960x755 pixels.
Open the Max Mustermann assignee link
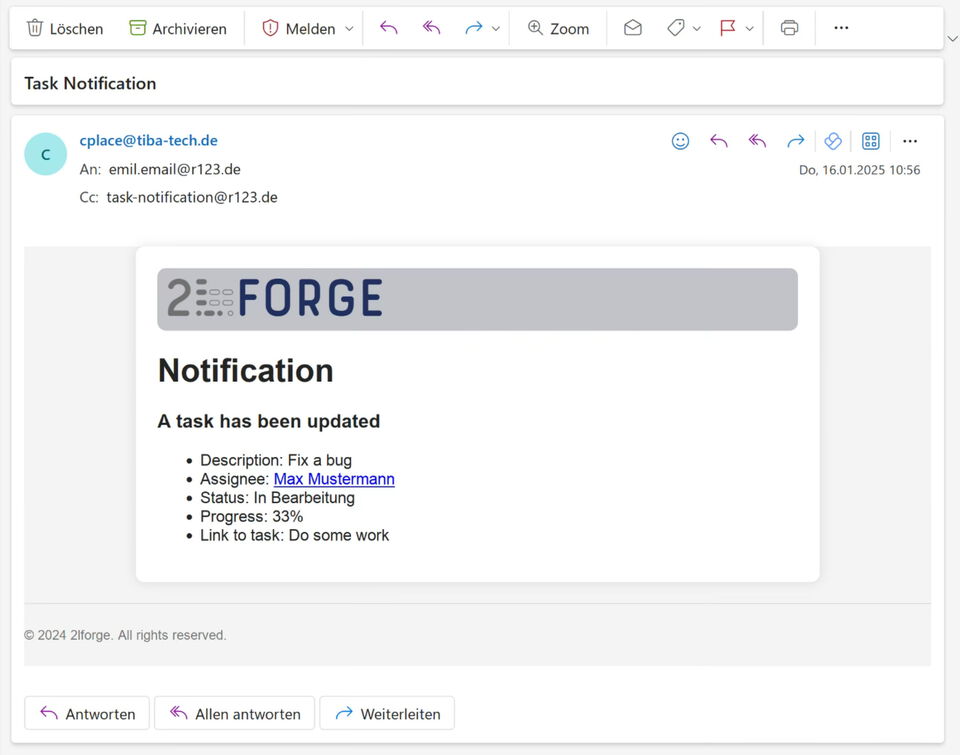334,479
